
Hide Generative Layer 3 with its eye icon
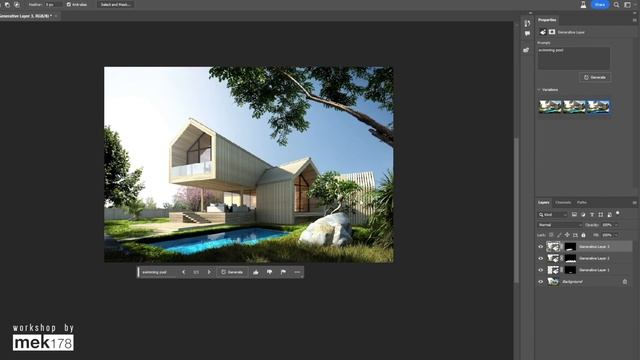[541, 247]
